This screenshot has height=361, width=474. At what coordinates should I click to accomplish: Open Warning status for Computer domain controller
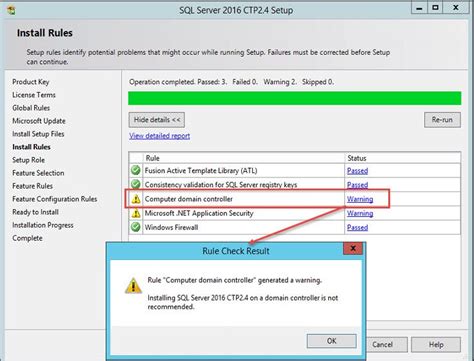pos(360,199)
